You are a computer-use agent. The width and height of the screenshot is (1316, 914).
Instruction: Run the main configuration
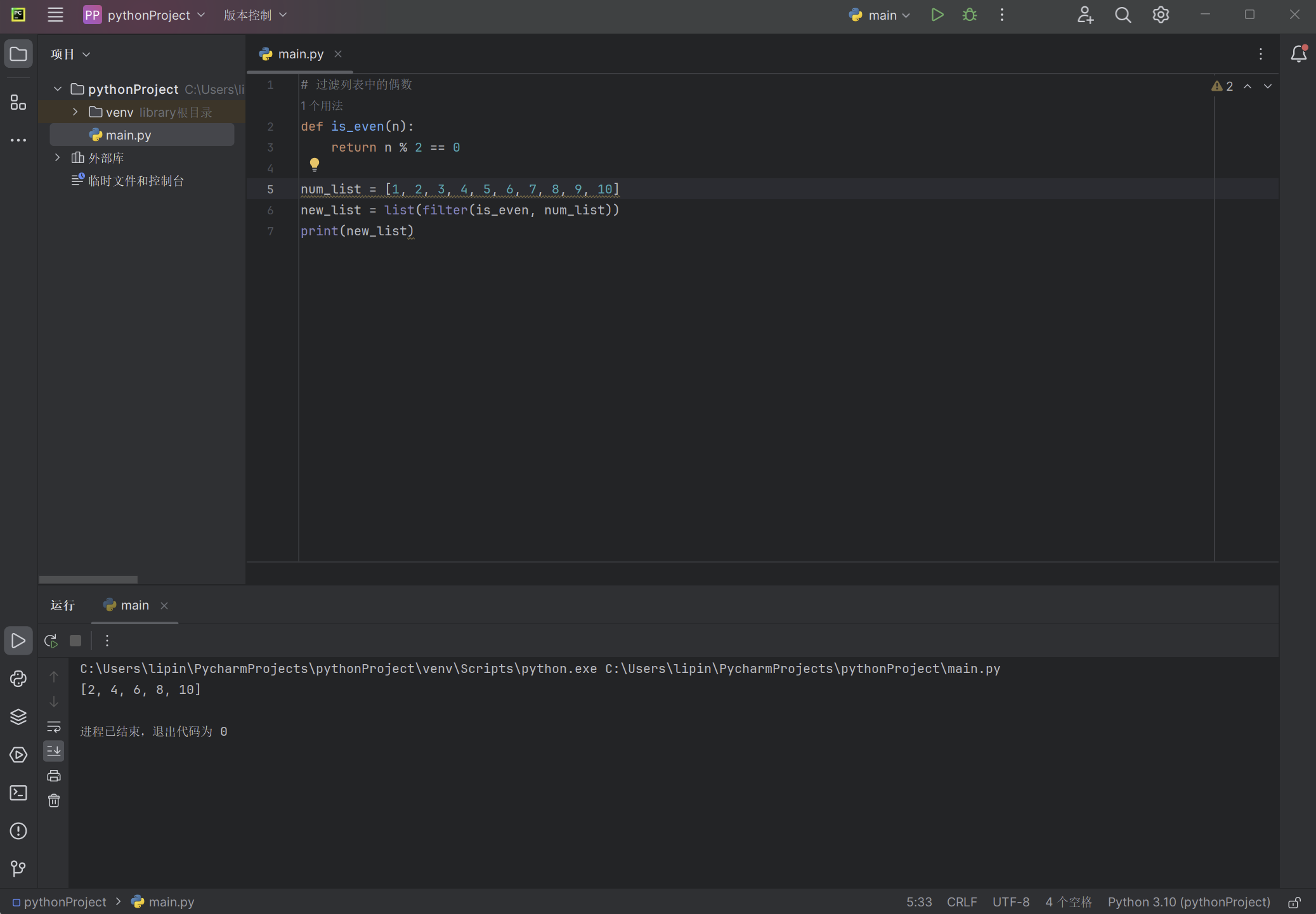[x=937, y=15]
